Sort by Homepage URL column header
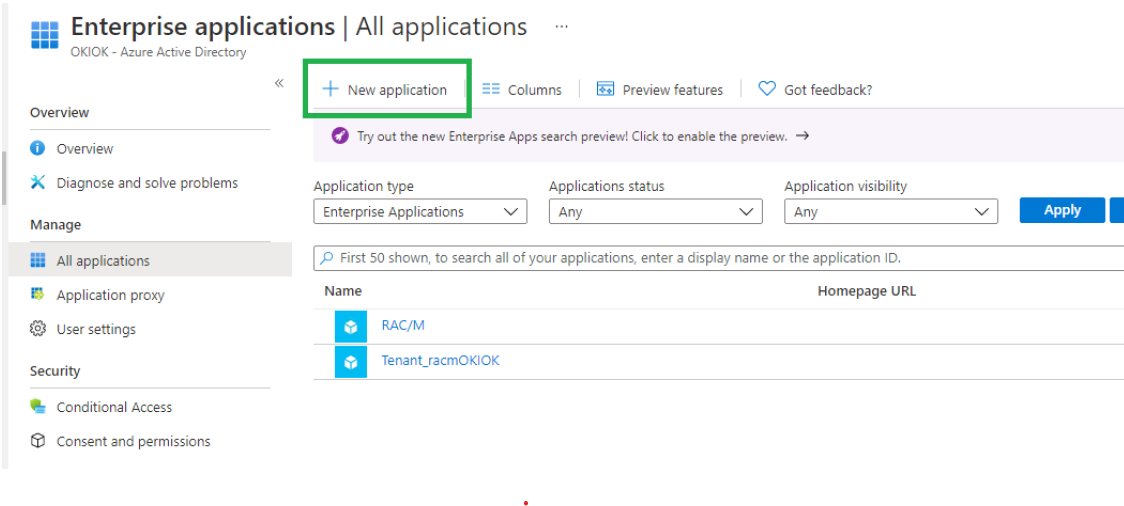Screen dimensions: 1124x506 (867, 291)
